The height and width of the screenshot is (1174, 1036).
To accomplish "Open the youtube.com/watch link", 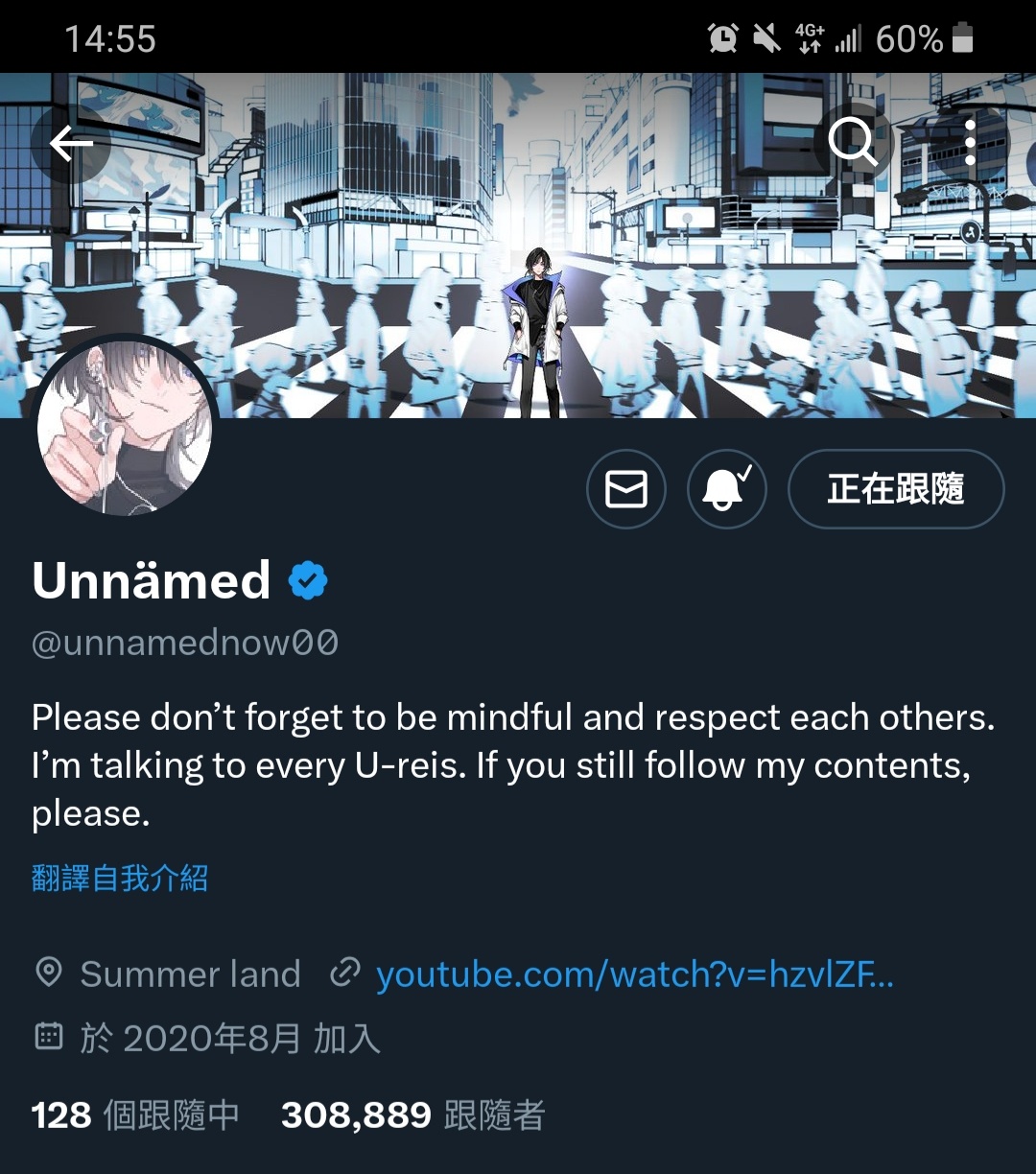I will 634,974.
